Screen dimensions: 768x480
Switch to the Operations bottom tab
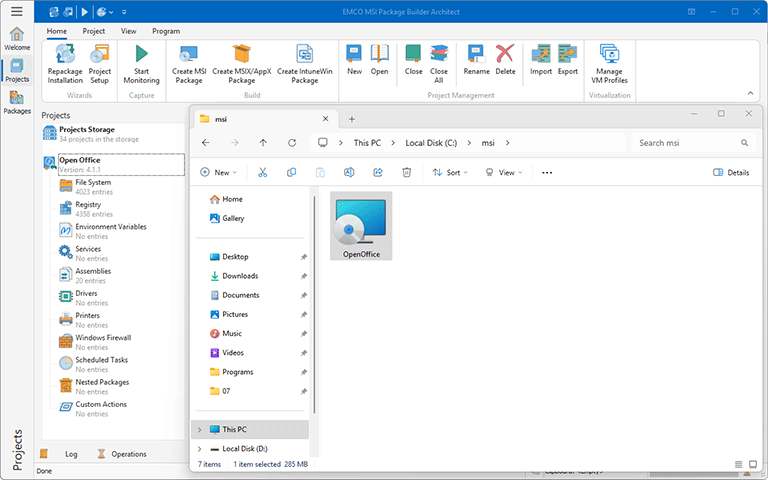tap(121, 454)
